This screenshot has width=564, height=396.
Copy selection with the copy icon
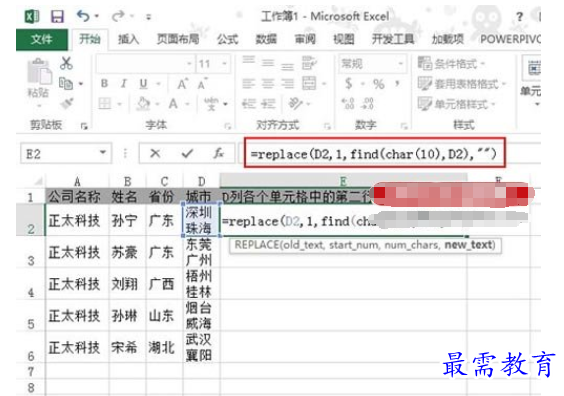(66, 83)
